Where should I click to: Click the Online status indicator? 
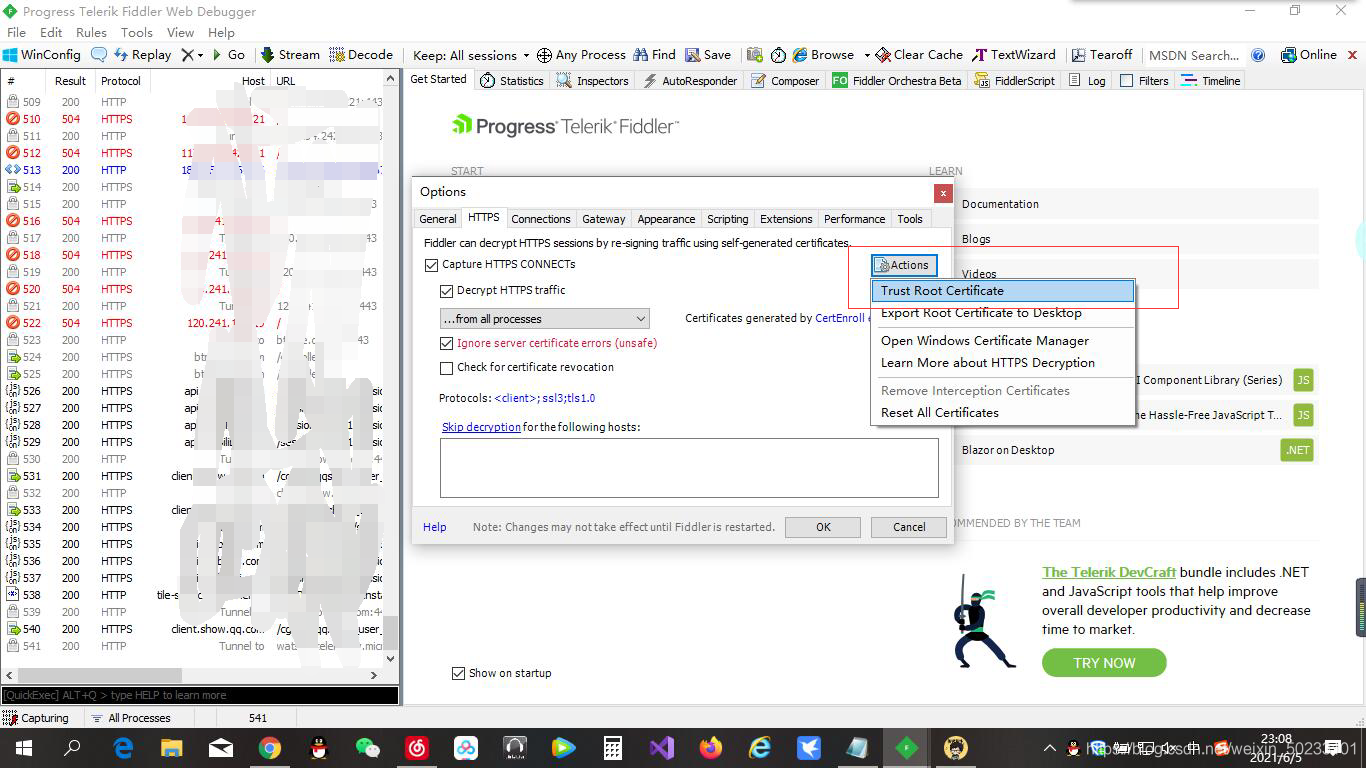[1308, 55]
